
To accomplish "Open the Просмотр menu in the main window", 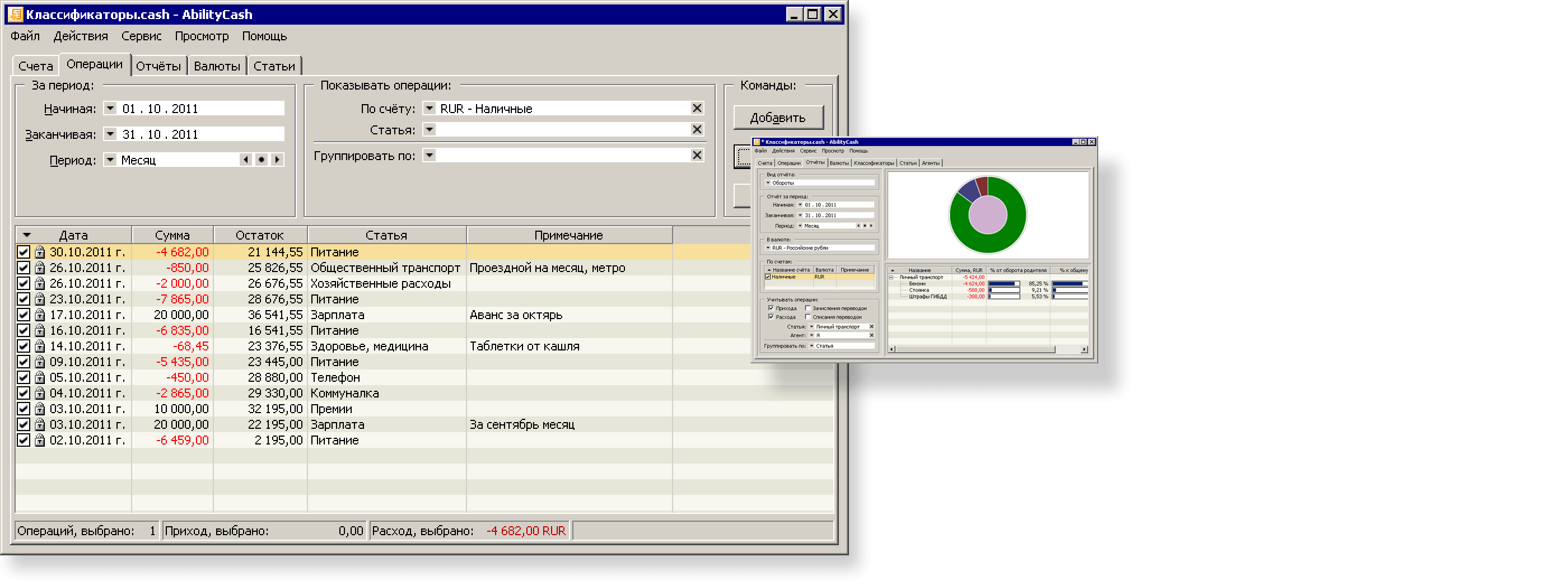I will point(202,36).
